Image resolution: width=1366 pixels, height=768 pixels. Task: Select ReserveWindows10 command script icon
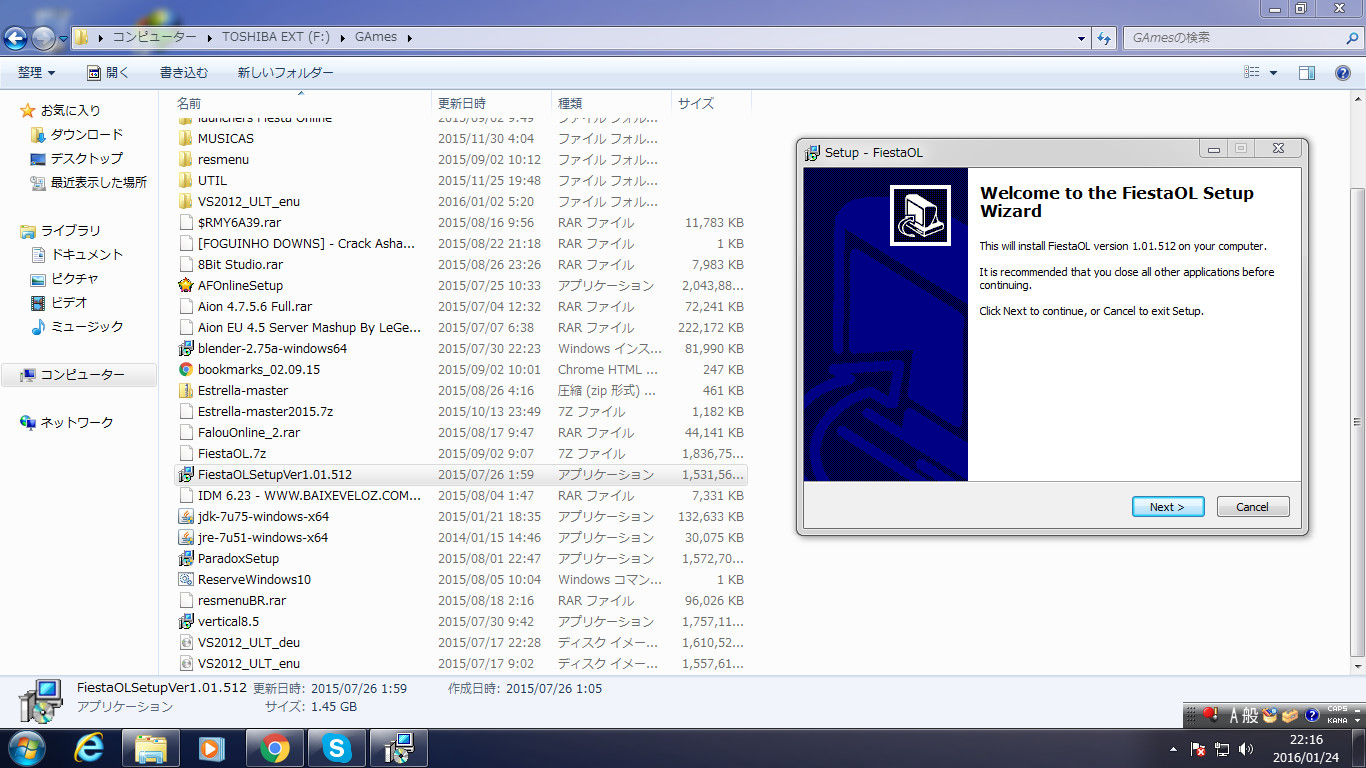coord(185,579)
